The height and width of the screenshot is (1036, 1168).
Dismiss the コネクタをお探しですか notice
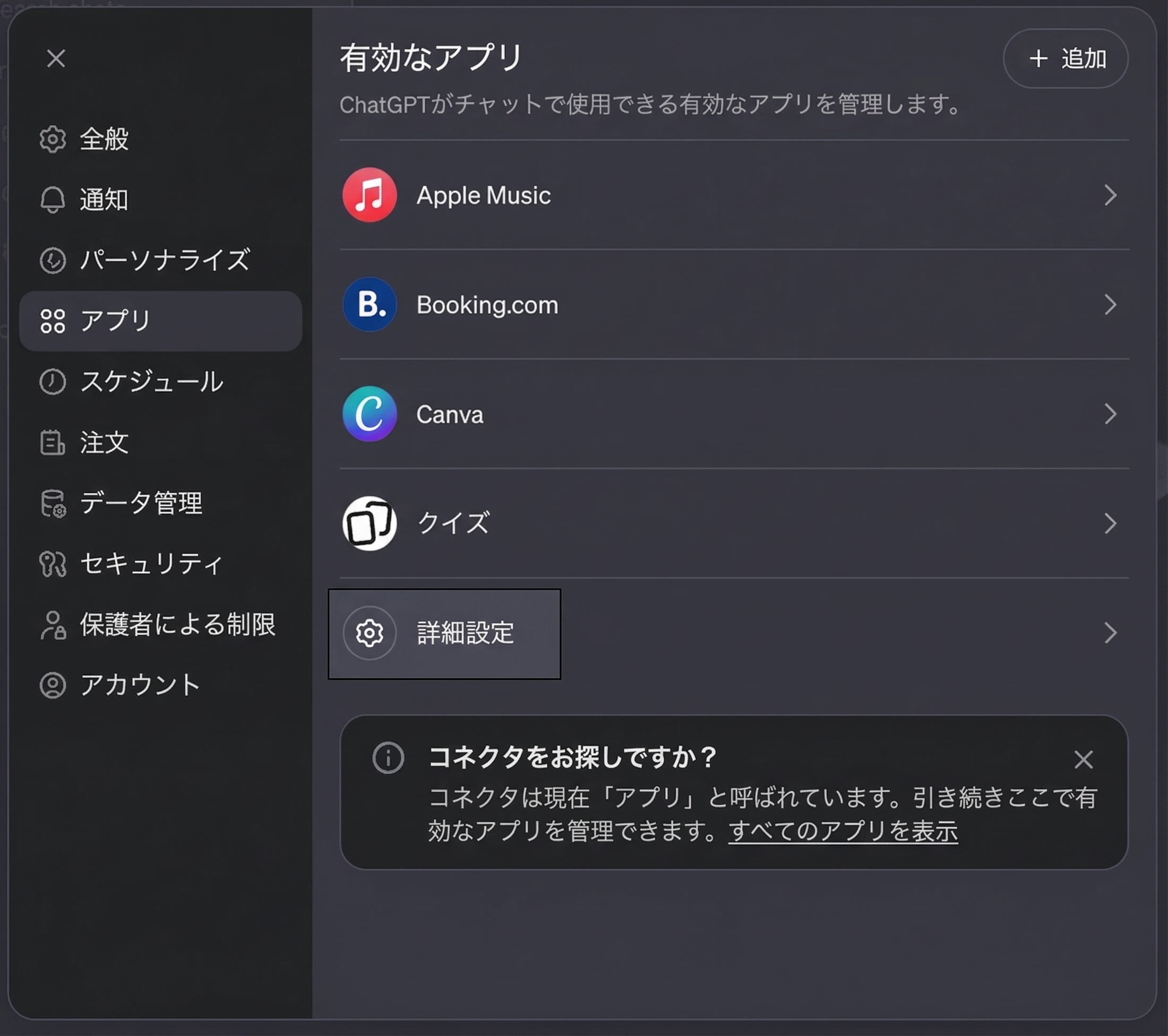click(x=1084, y=759)
